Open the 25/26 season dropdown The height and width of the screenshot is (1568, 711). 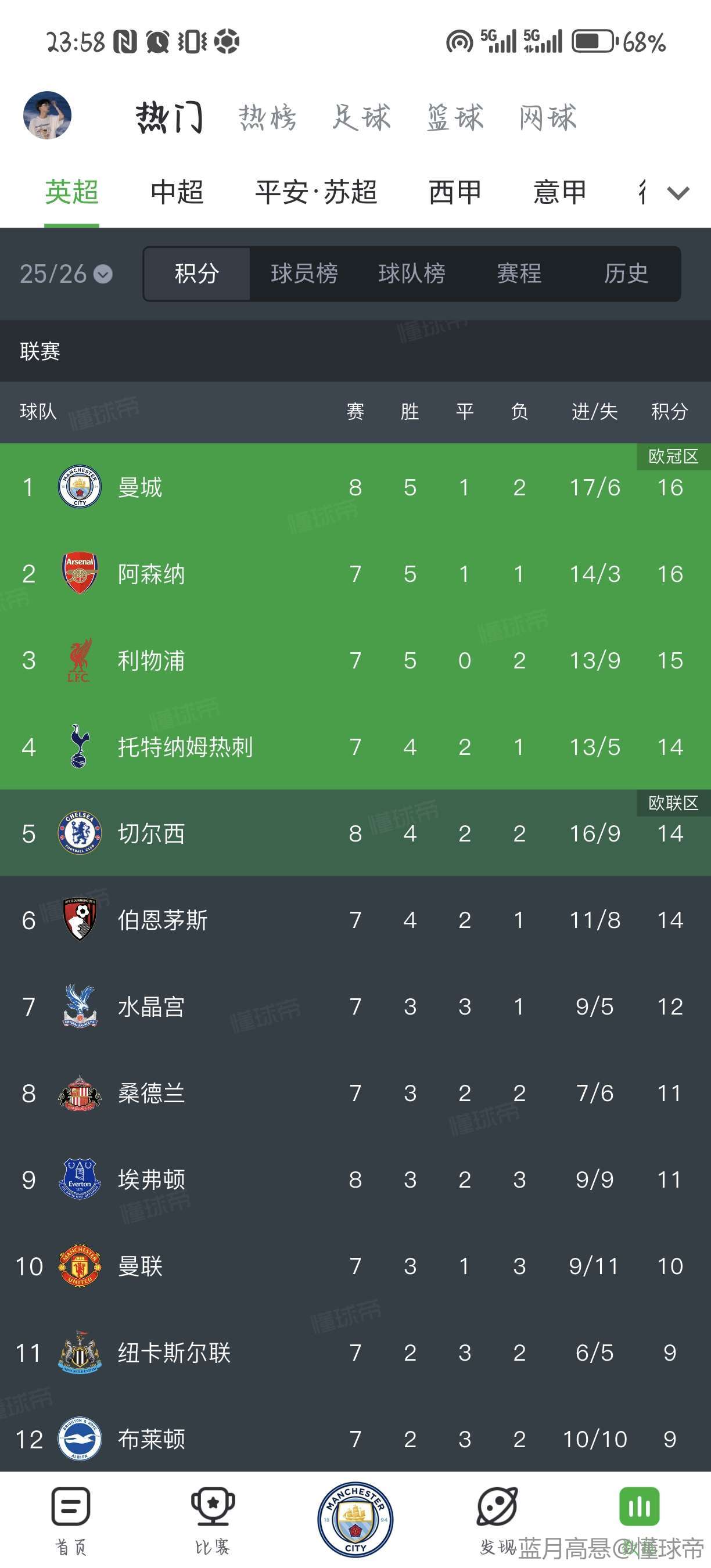(x=66, y=274)
